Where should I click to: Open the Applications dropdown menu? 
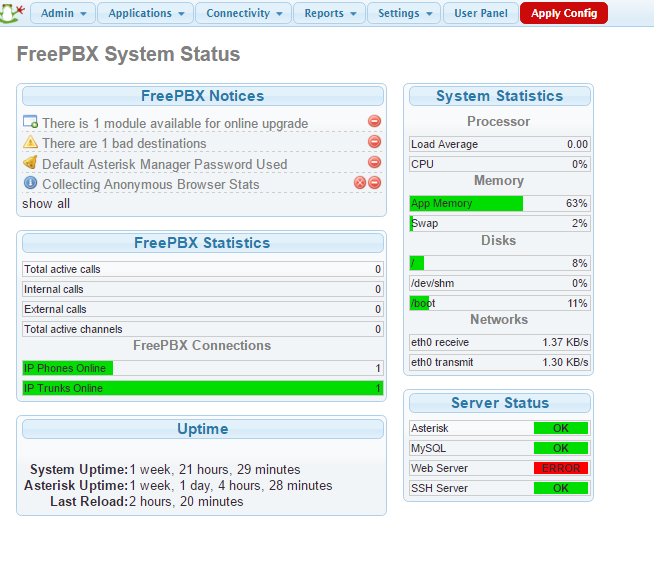(146, 13)
